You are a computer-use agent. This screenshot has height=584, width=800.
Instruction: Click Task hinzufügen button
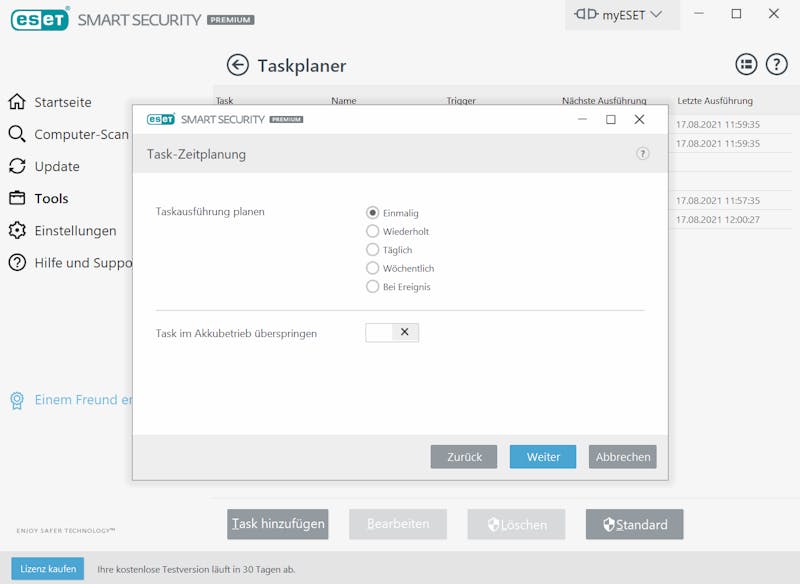click(x=278, y=524)
